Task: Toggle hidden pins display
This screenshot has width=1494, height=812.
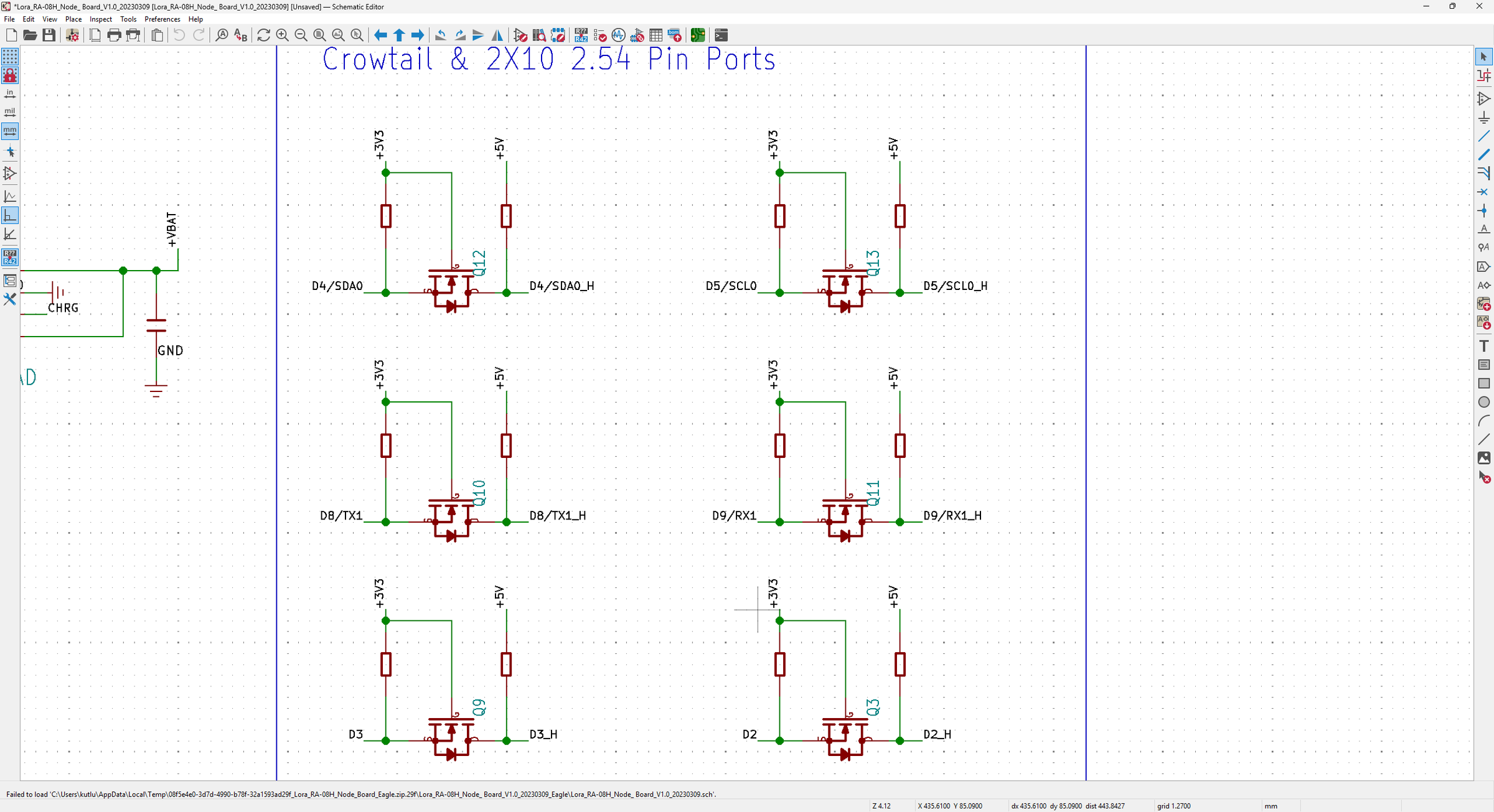Action: 10,174
